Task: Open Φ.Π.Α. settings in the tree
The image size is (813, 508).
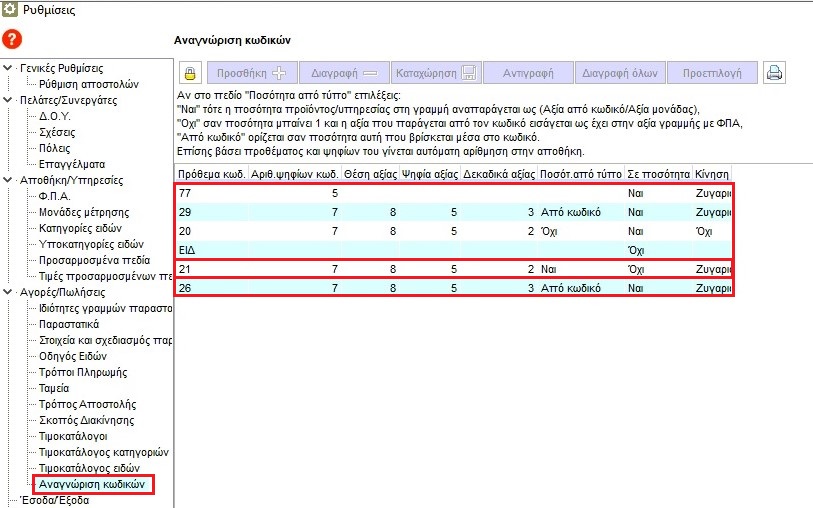Action: (54, 196)
